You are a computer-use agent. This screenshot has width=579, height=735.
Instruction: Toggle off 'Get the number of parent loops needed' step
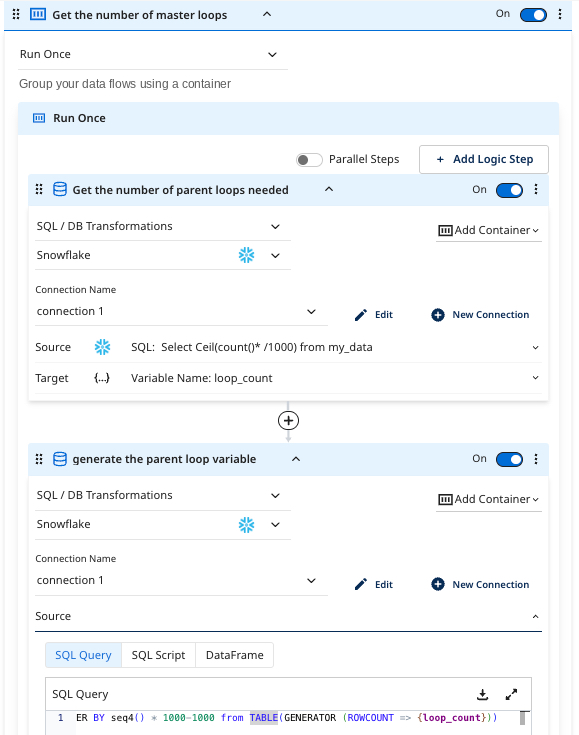pyautogui.click(x=510, y=190)
